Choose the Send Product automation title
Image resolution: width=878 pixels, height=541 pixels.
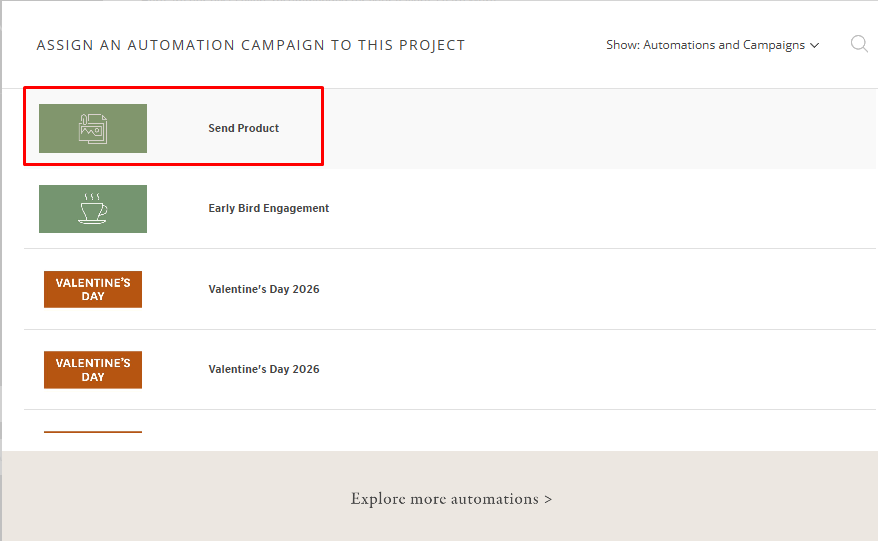coord(243,128)
